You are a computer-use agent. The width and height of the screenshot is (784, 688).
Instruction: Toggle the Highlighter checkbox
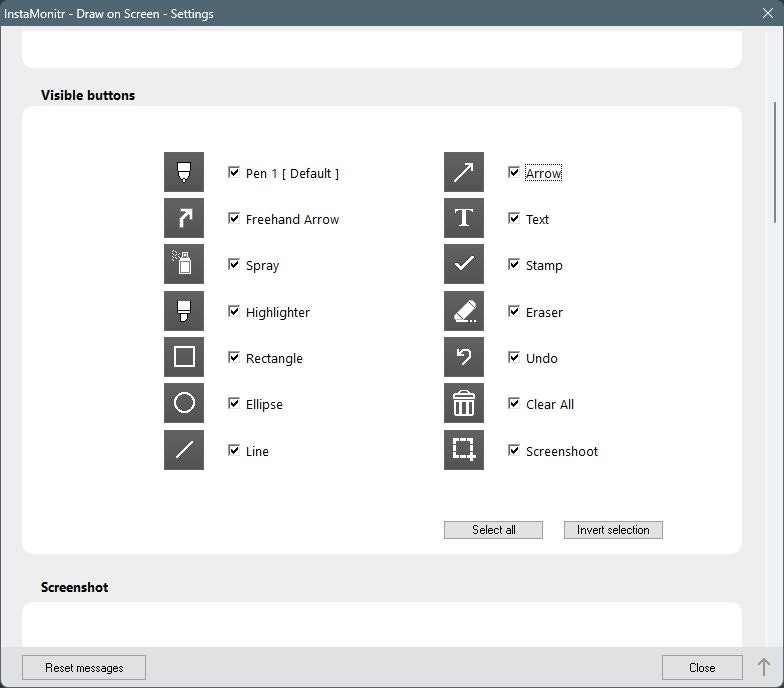[x=234, y=312]
